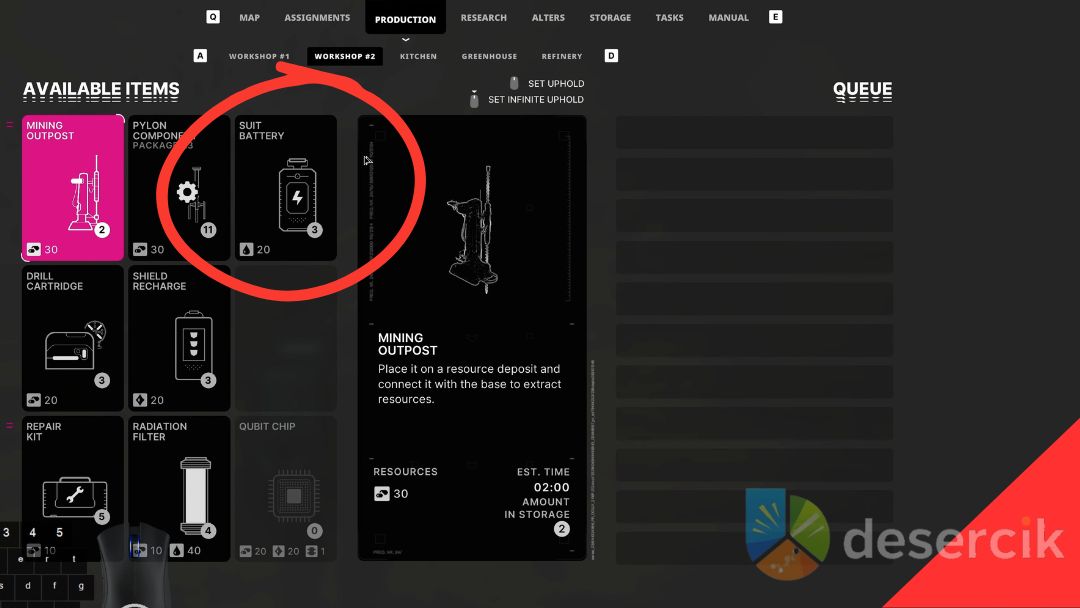The height and width of the screenshot is (608, 1080).
Task: Select the Mining Outpost item card
Action: [73, 187]
